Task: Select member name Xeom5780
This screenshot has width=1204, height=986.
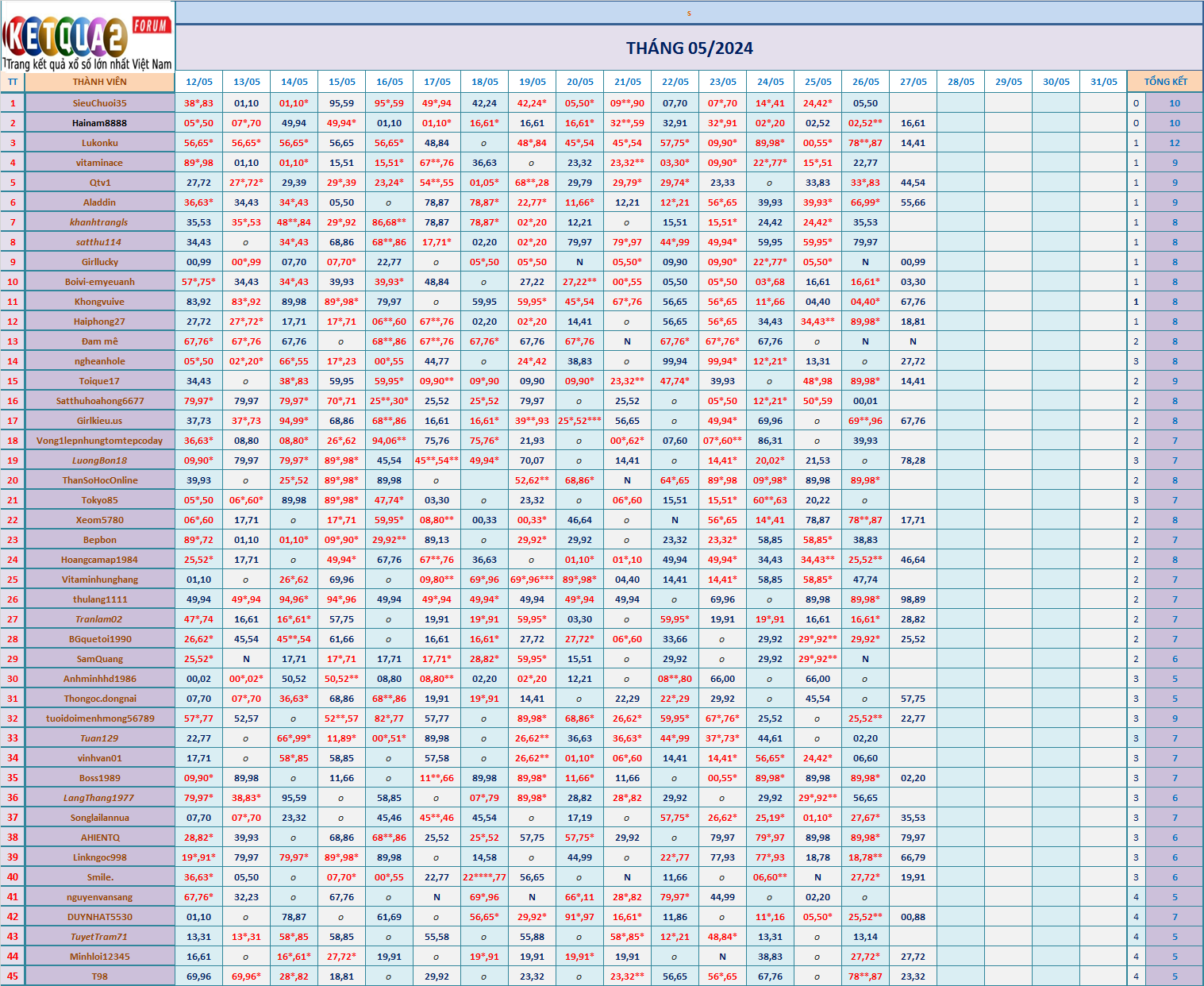Action: [100, 520]
